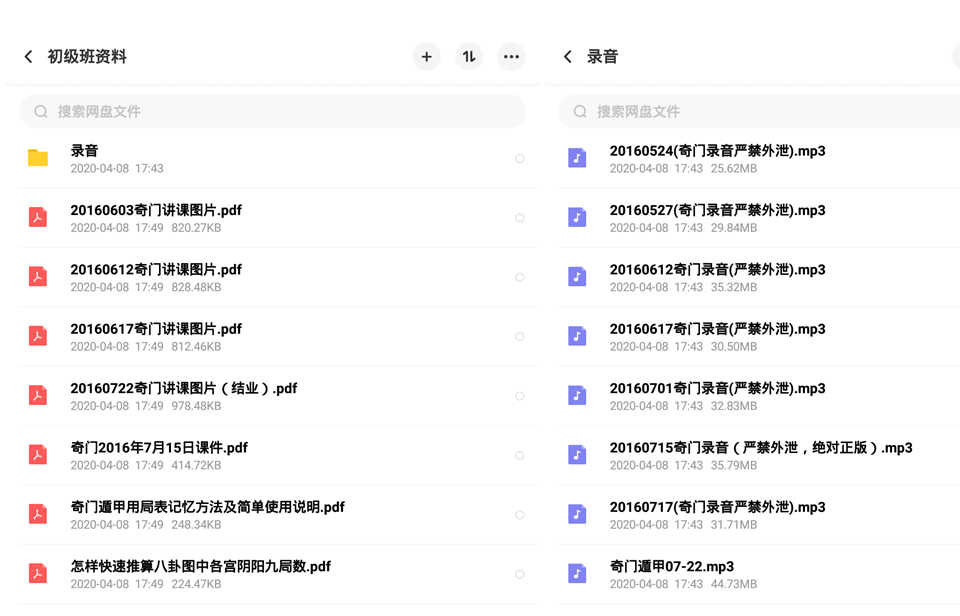Click music icon of 20160524 mp3
960x616 pixels.
point(577,158)
